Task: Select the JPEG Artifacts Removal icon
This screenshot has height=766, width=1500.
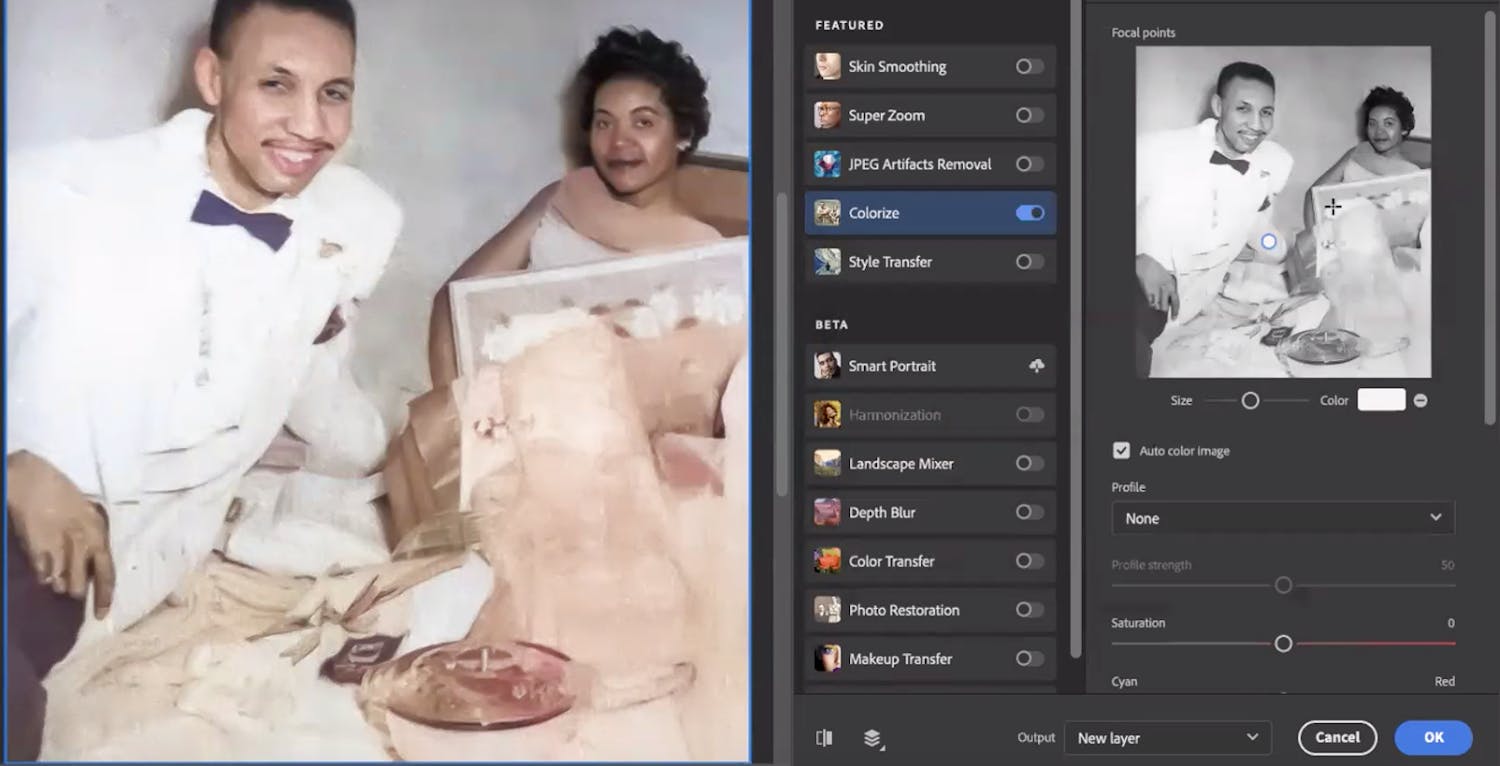Action: point(826,164)
